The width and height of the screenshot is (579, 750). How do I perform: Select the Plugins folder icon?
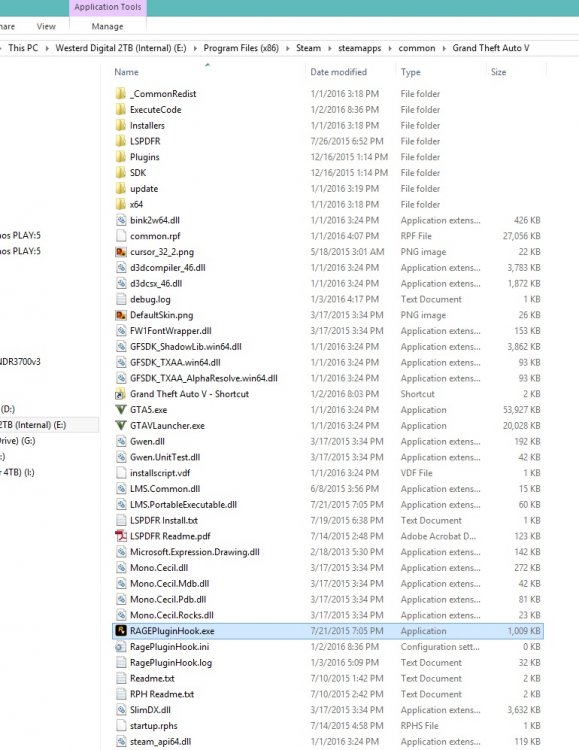tap(121, 156)
